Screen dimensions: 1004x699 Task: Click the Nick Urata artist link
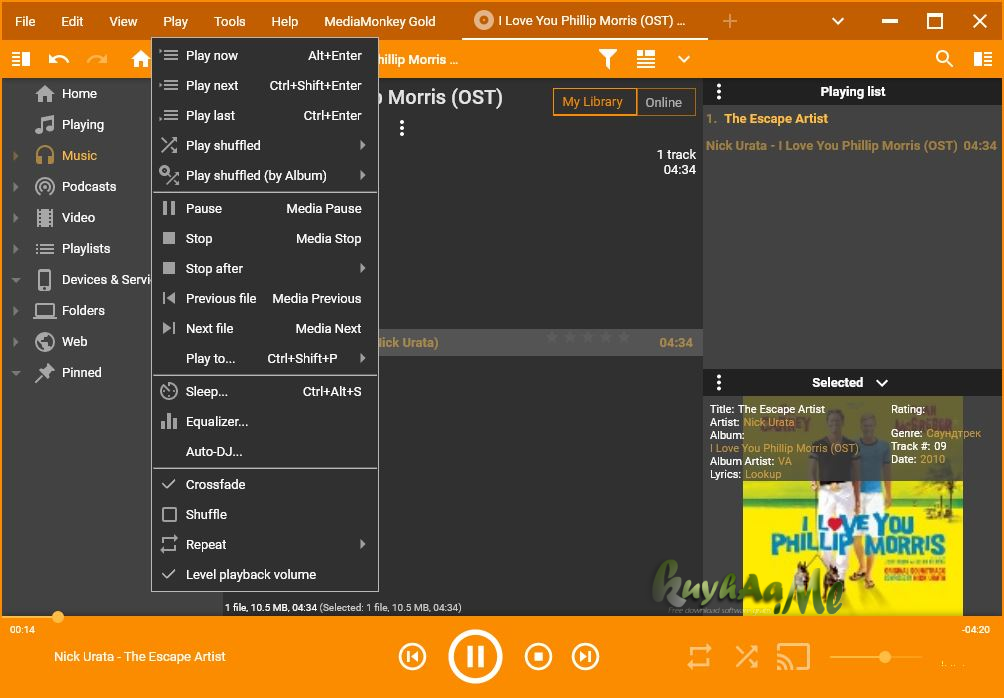click(x=768, y=422)
